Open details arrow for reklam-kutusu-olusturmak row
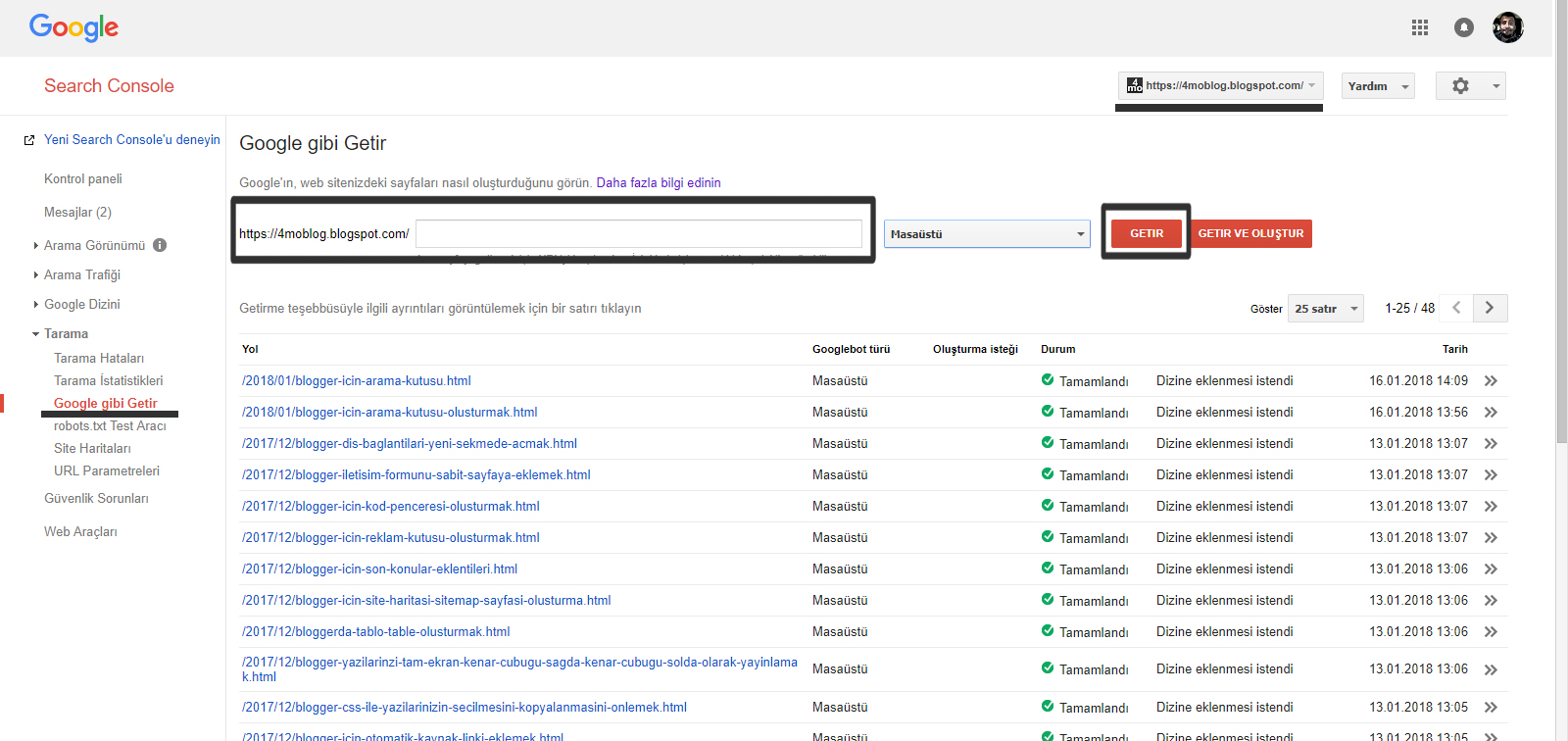Viewport: 1568px width, 741px height. (1491, 538)
